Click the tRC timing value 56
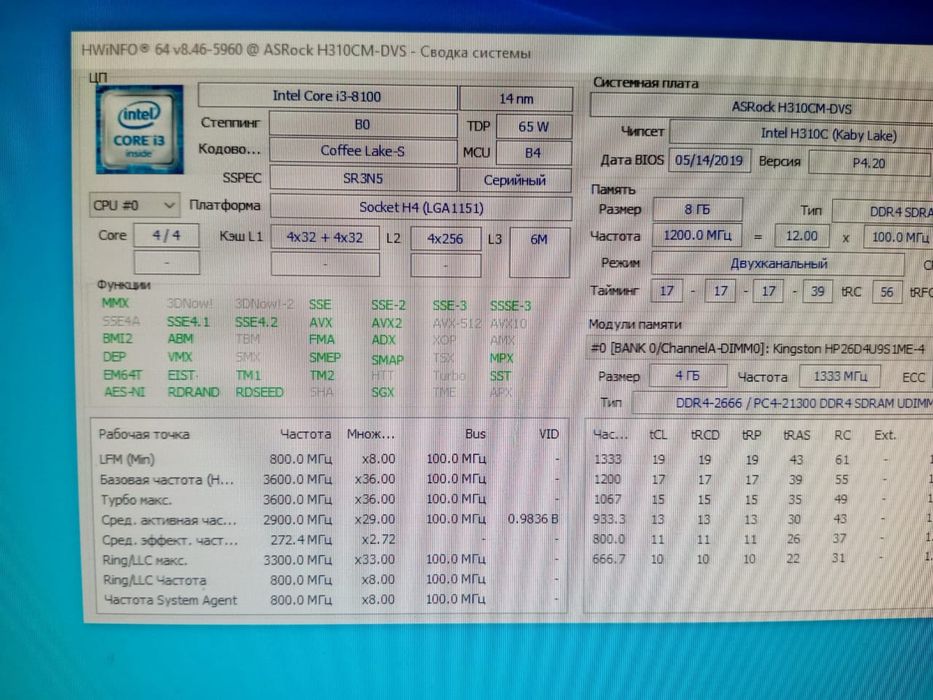The width and height of the screenshot is (933, 700). pos(887,292)
